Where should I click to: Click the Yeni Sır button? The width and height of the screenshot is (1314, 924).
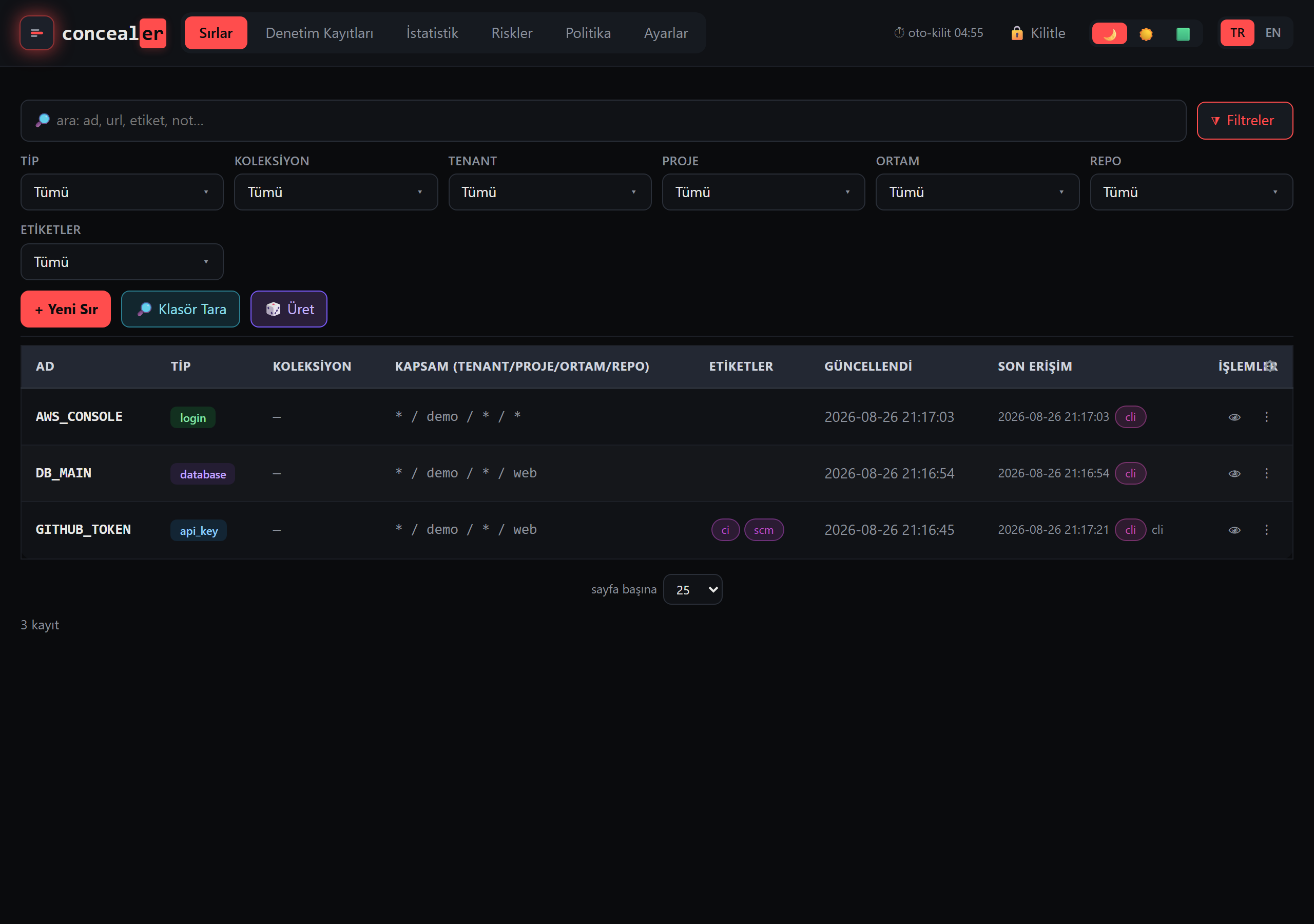click(x=66, y=309)
